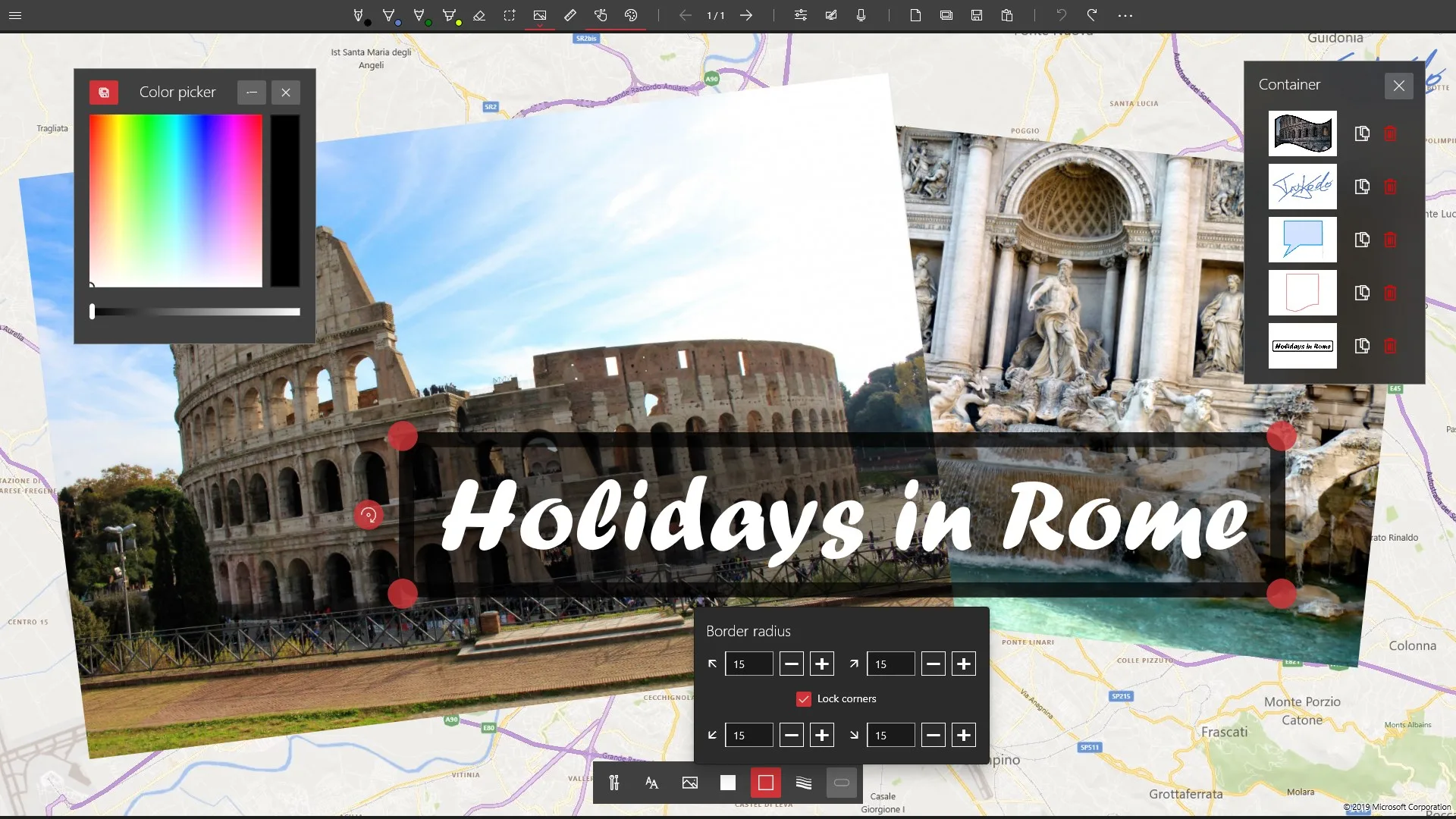
Task: Open the text font settings button
Action: coord(652,783)
